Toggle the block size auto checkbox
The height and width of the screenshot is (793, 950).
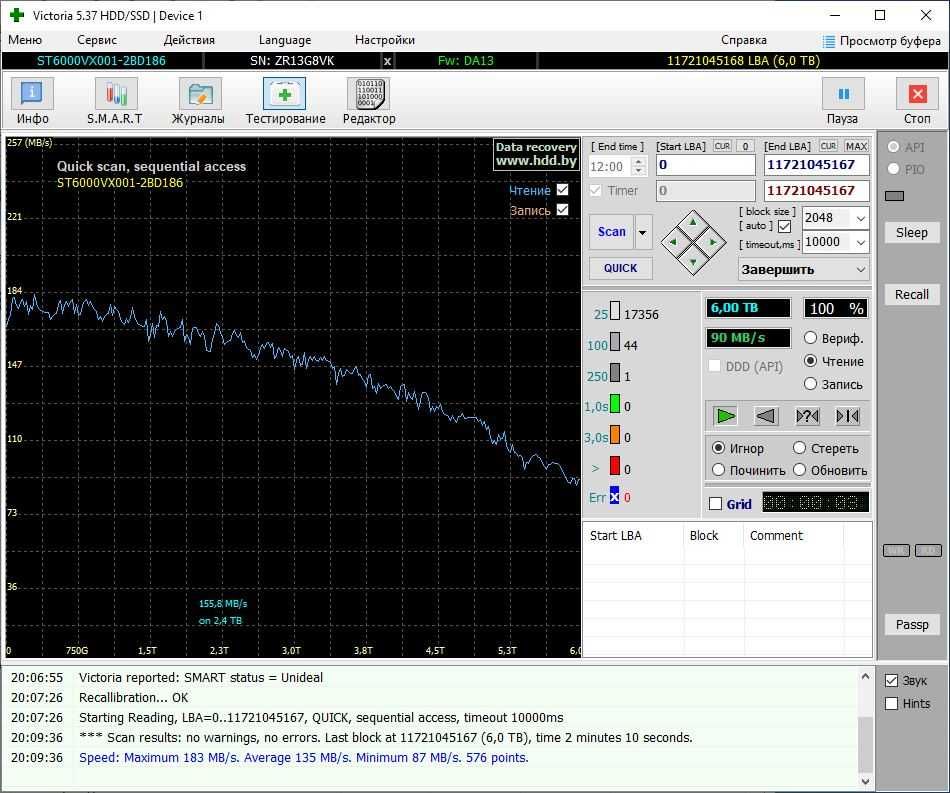pos(785,227)
